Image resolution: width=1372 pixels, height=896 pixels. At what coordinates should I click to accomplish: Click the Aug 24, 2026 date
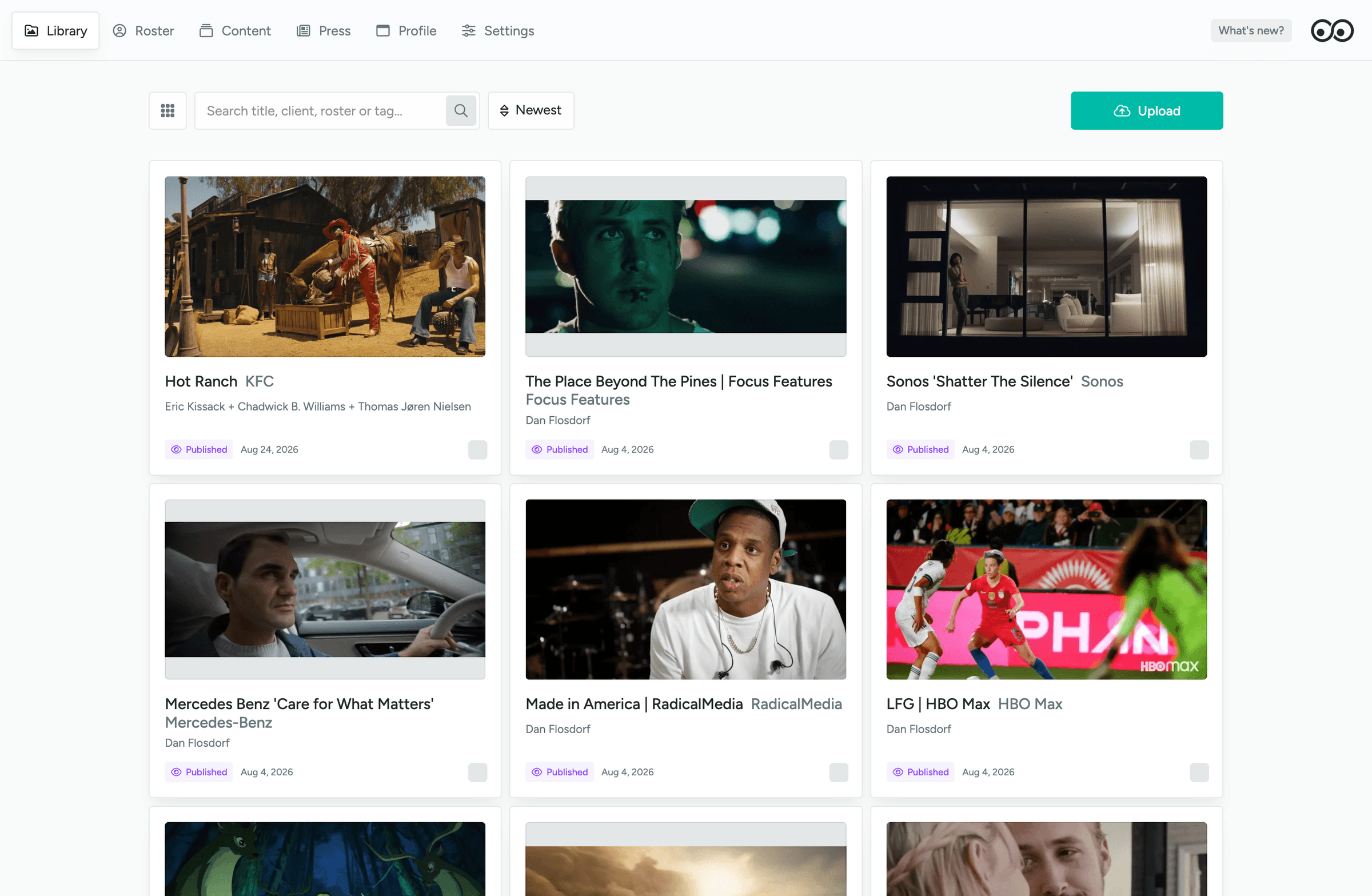click(269, 449)
